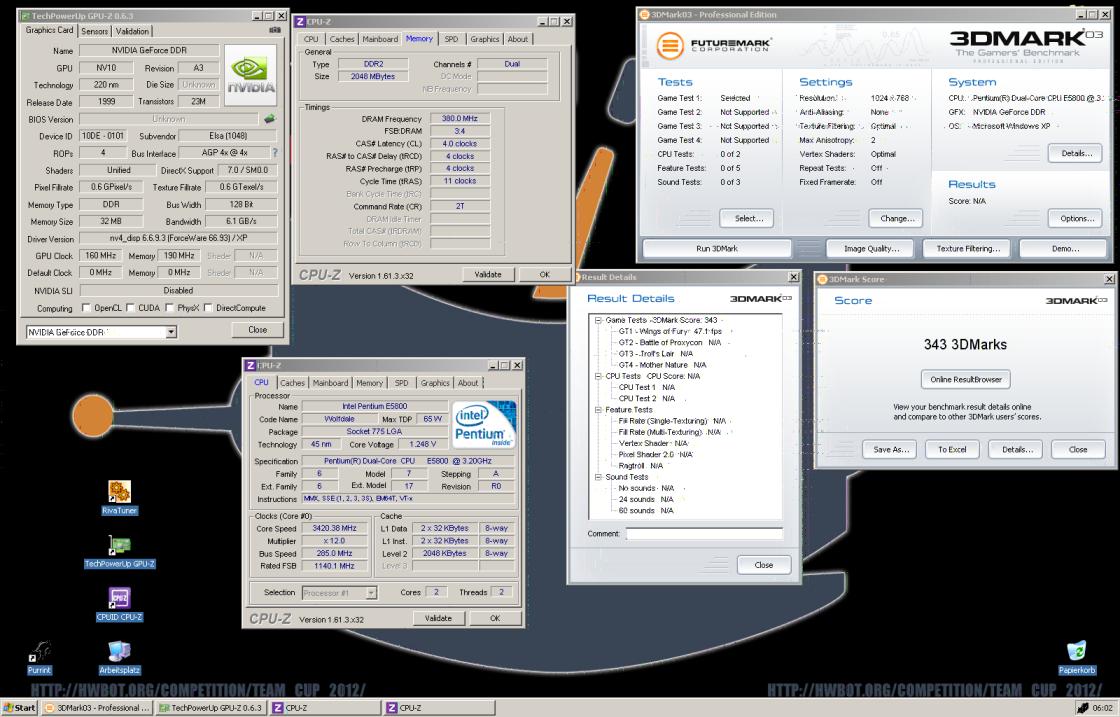Image resolution: width=1120 pixels, height=717 pixels.
Task: Click the GPU-Z BIOS save chip icon
Action: click(x=269, y=119)
